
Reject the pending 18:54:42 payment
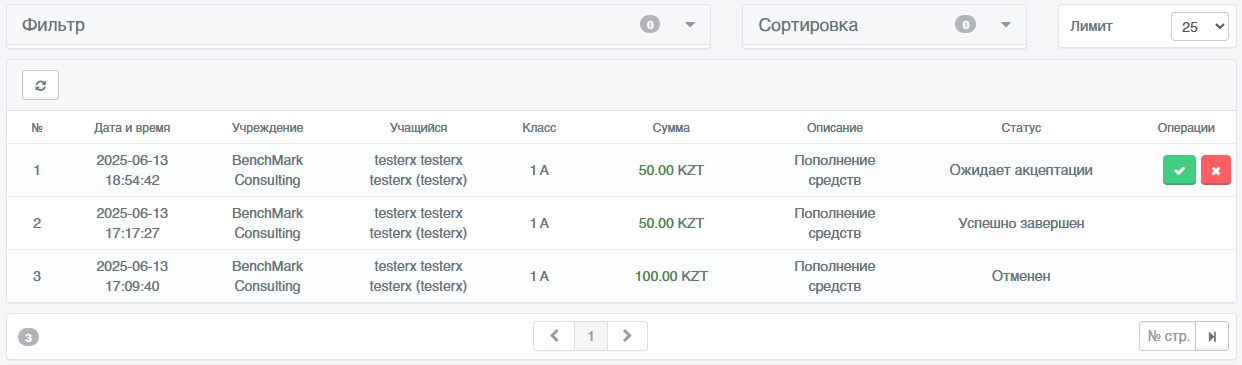[1216, 171]
